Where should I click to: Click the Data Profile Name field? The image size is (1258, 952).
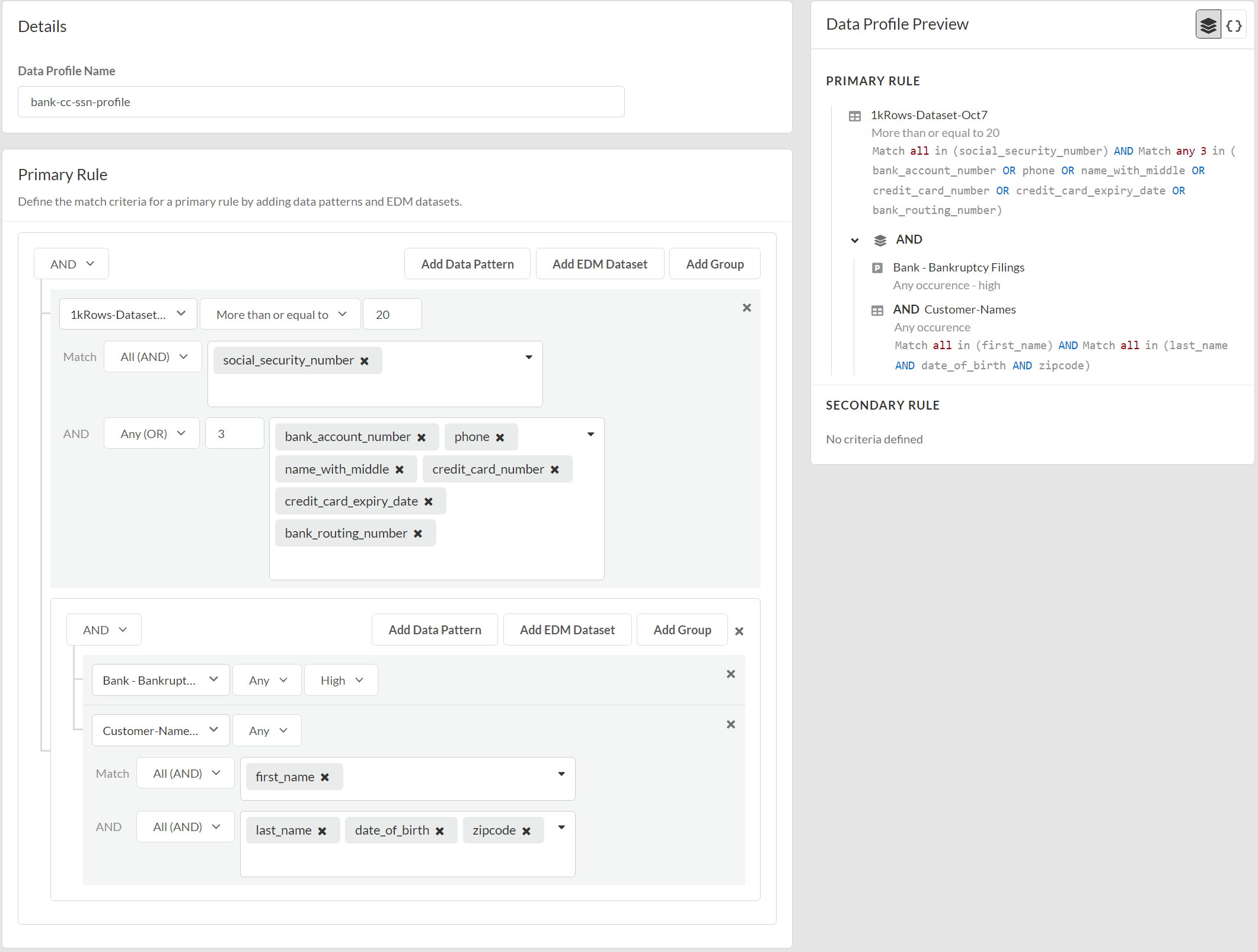pos(321,102)
